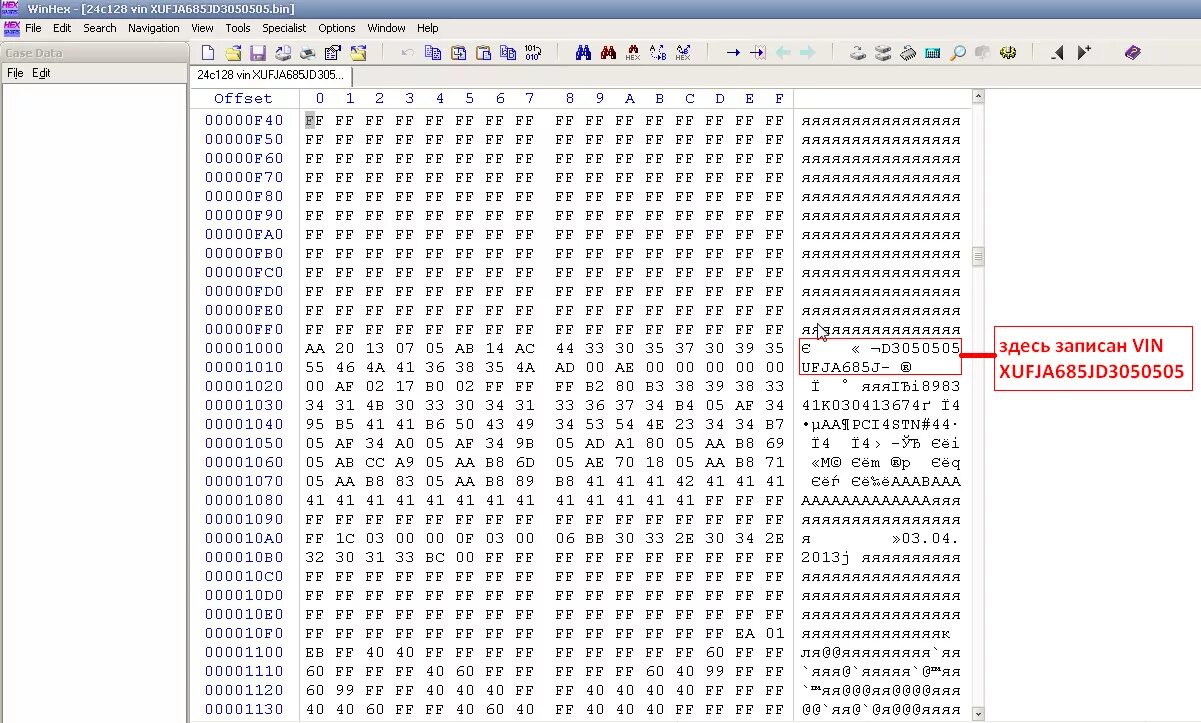The image size is (1201, 723).
Task: Click the Offset column header
Action: [243, 98]
